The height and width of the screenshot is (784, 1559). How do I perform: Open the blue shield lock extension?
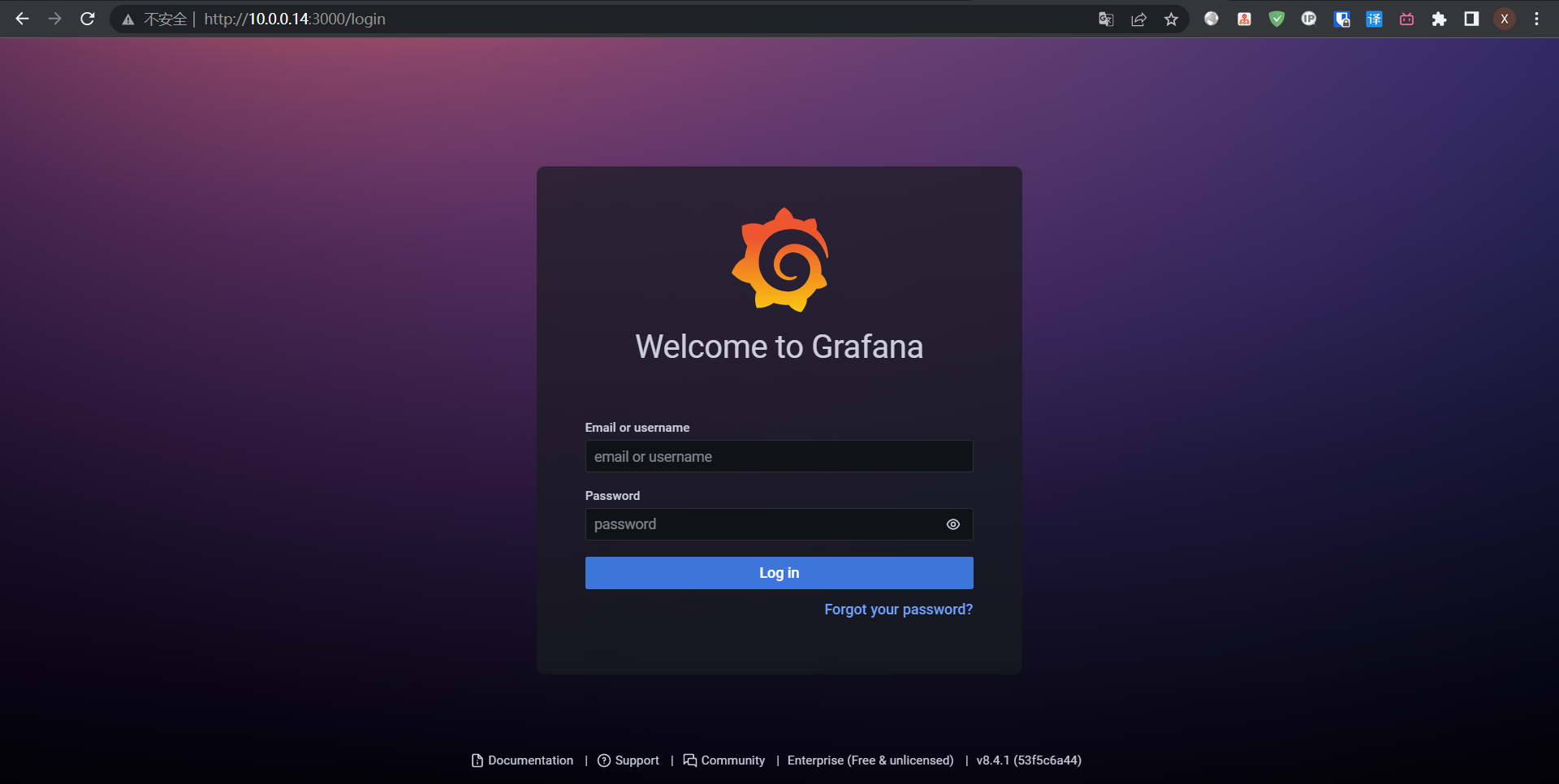pyautogui.click(x=1341, y=19)
